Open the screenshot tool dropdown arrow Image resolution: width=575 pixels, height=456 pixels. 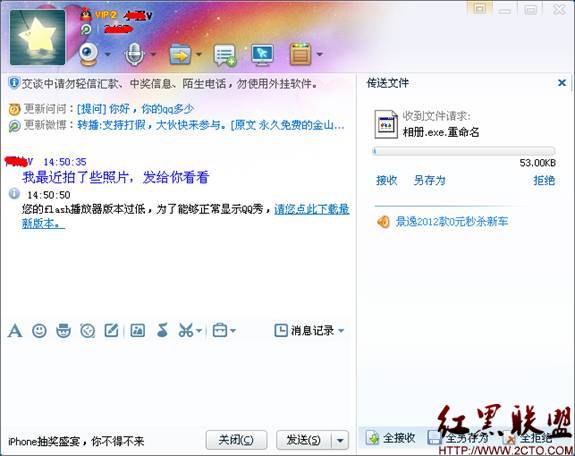[199, 331]
